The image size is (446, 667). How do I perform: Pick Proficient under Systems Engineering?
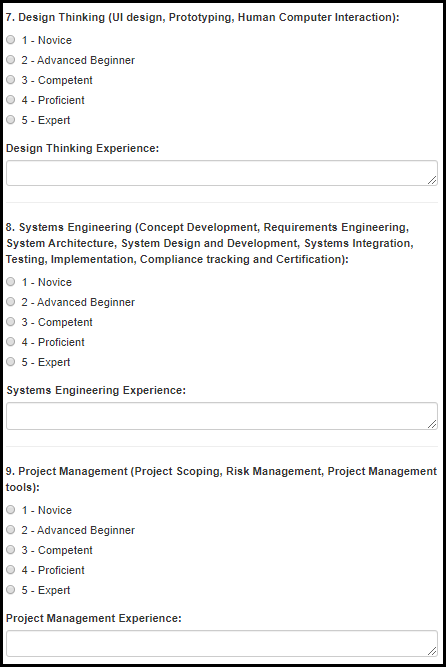click(x=11, y=342)
